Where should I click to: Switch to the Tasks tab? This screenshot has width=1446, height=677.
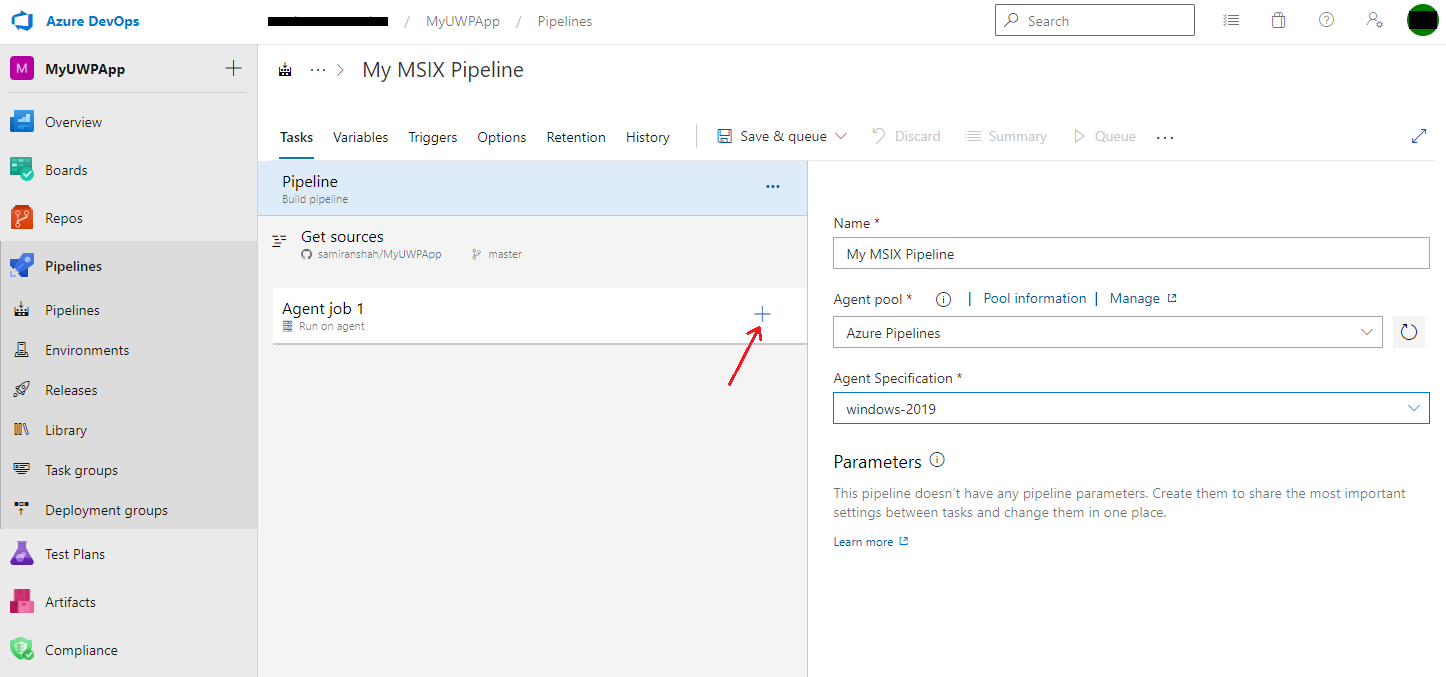tap(296, 137)
